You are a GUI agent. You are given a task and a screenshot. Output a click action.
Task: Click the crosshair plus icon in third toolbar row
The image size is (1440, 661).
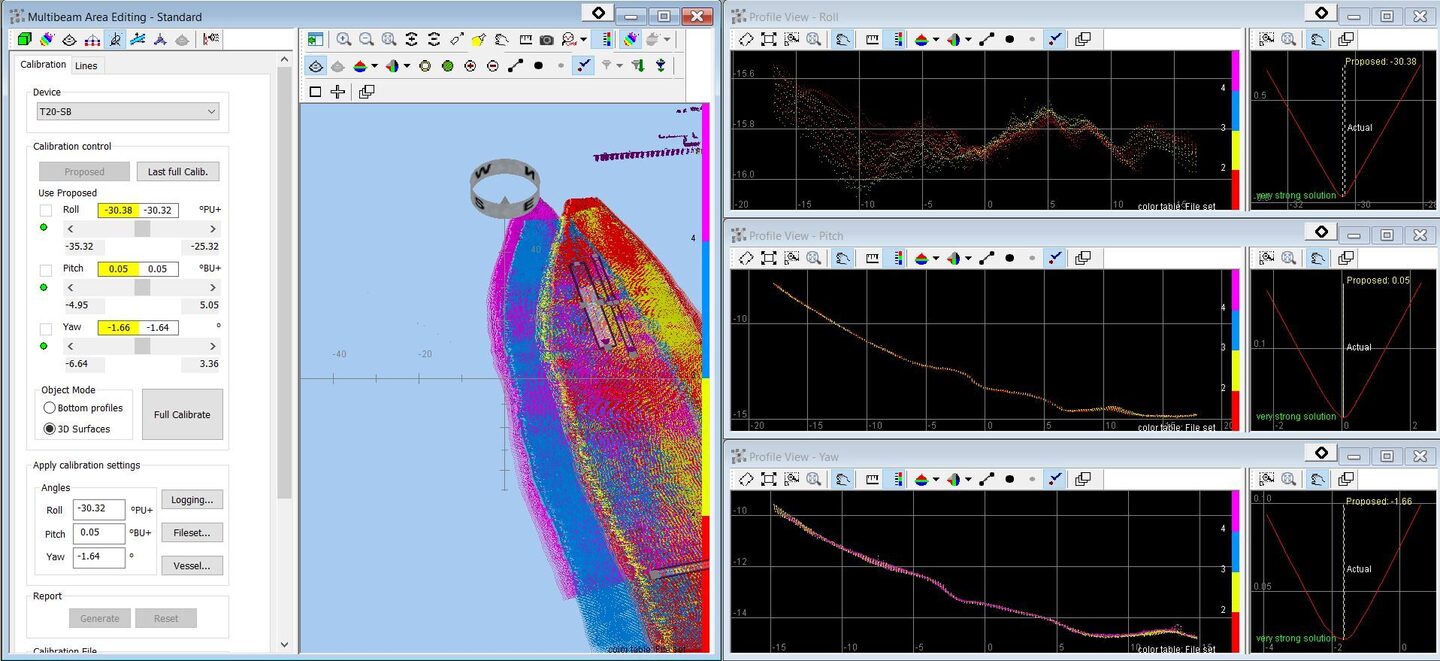tap(338, 92)
